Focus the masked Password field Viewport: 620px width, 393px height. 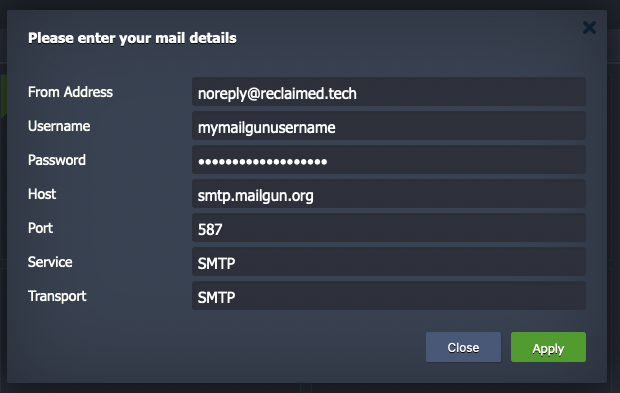[x=389, y=160]
